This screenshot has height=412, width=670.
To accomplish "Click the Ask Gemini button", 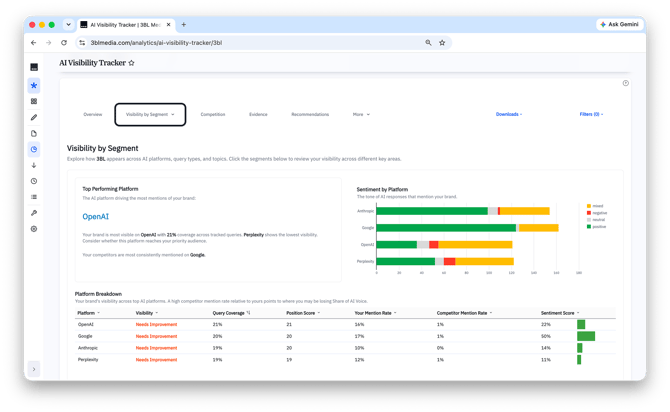I will click(x=619, y=24).
